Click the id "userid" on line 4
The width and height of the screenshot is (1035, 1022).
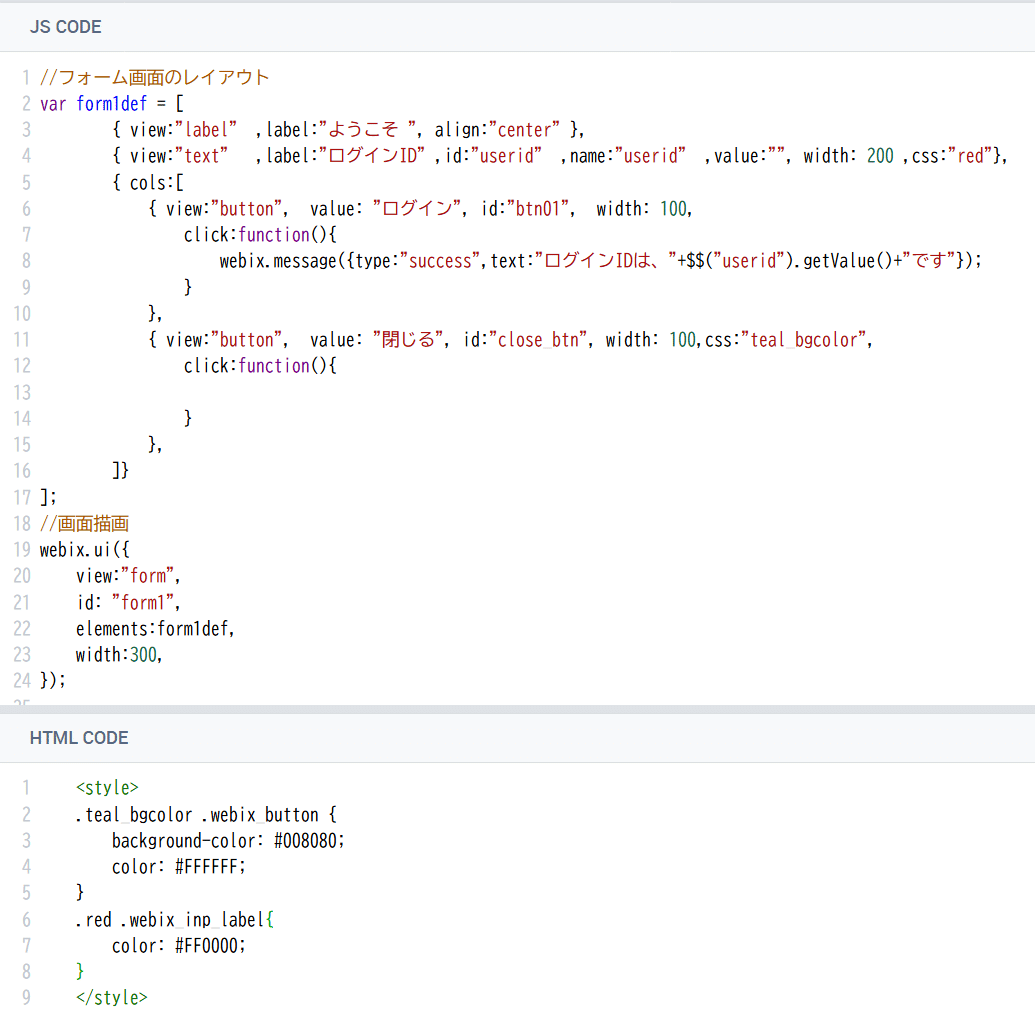(x=503, y=155)
